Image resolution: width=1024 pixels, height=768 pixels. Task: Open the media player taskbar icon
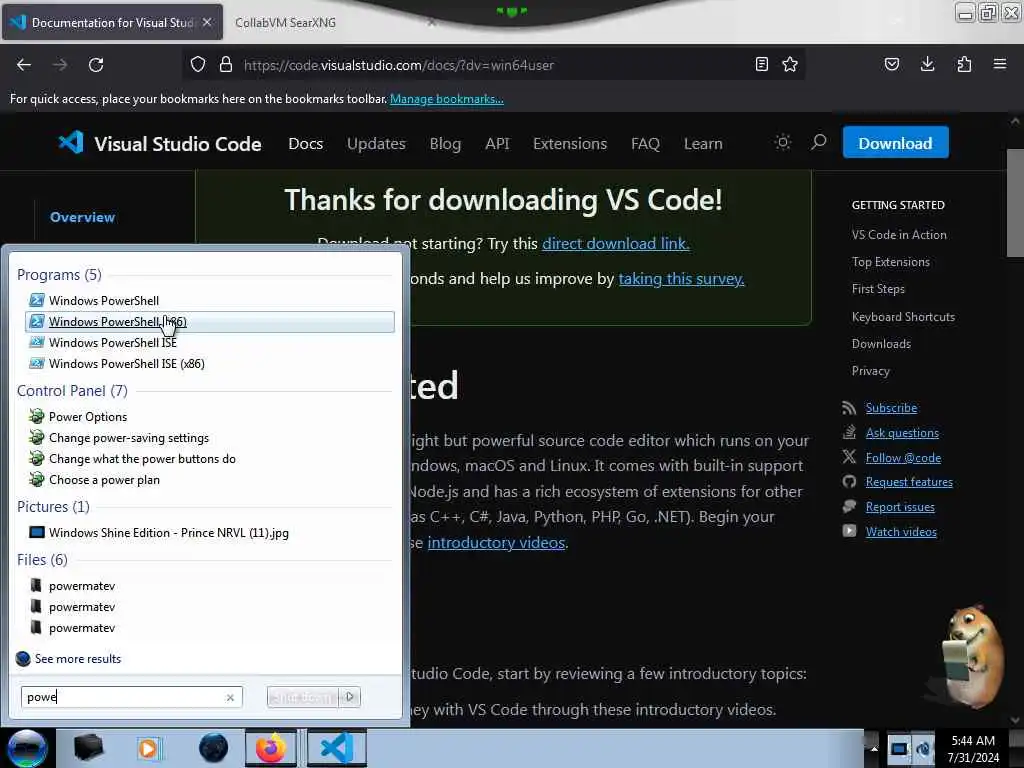pos(149,748)
